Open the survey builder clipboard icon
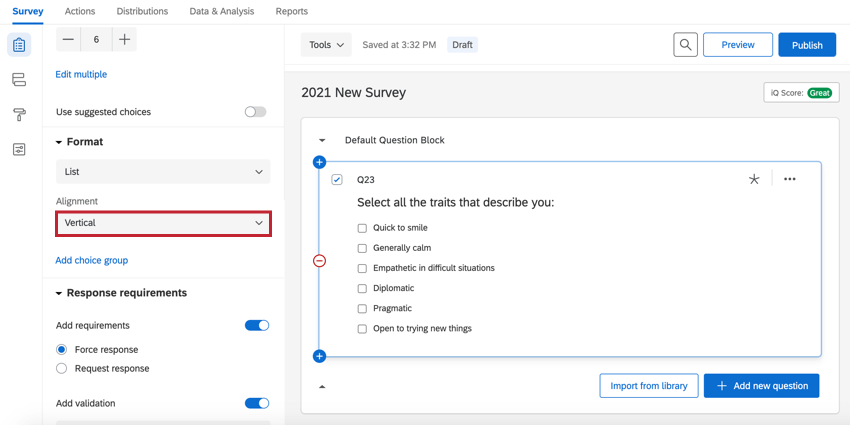Image resolution: width=850 pixels, height=425 pixels. coord(19,45)
